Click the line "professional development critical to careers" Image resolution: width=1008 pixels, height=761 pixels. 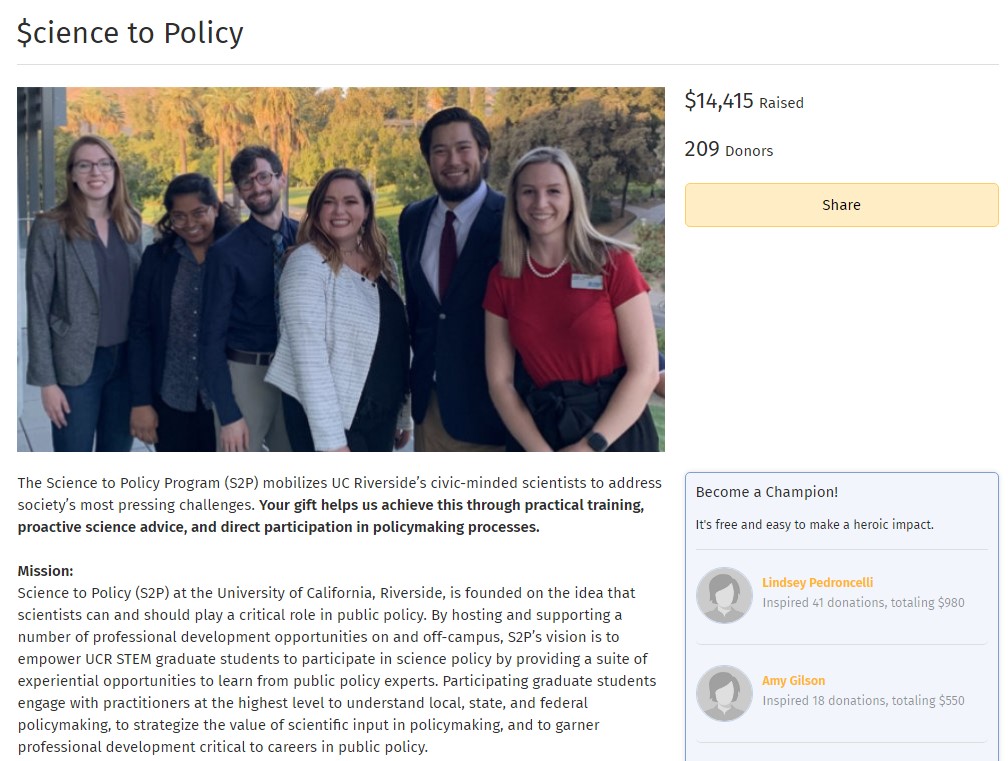click(222, 747)
